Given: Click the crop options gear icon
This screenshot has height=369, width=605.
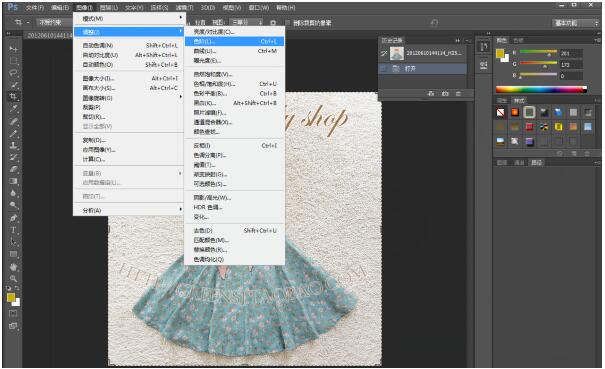Looking at the screenshot, I should 273,23.
